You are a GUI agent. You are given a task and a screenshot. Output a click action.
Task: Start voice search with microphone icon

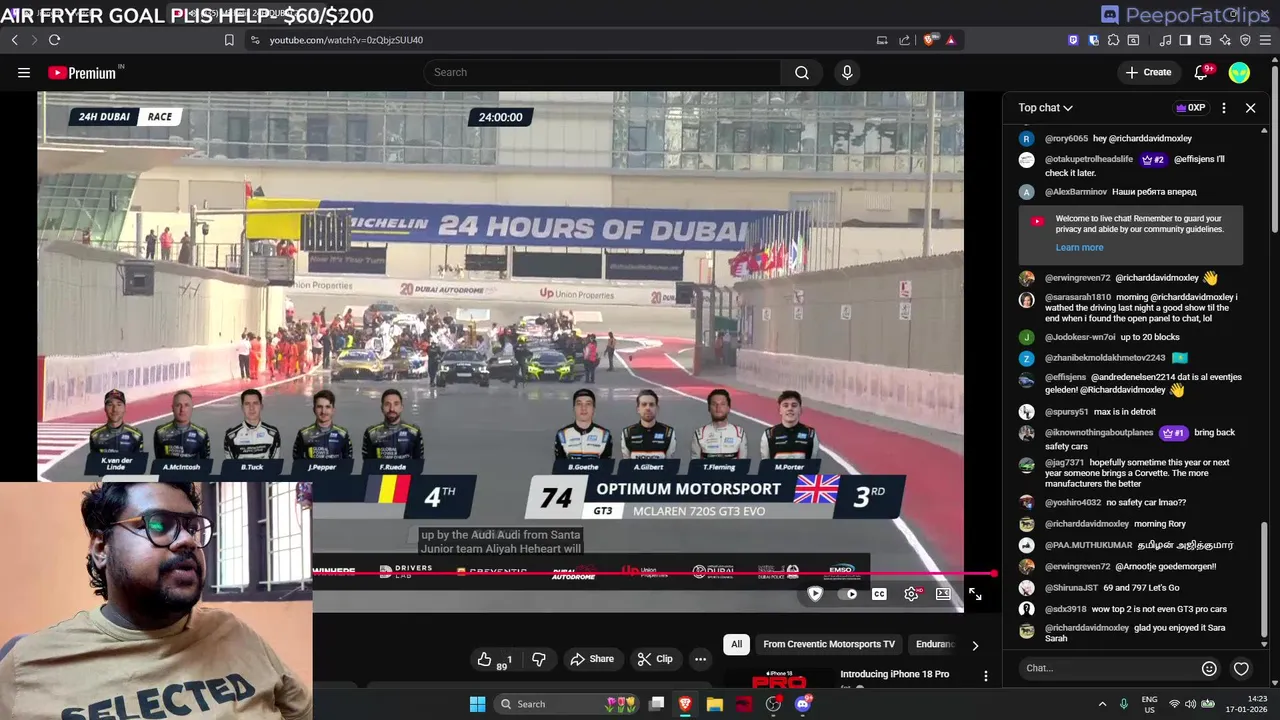[x=847, y=72]
